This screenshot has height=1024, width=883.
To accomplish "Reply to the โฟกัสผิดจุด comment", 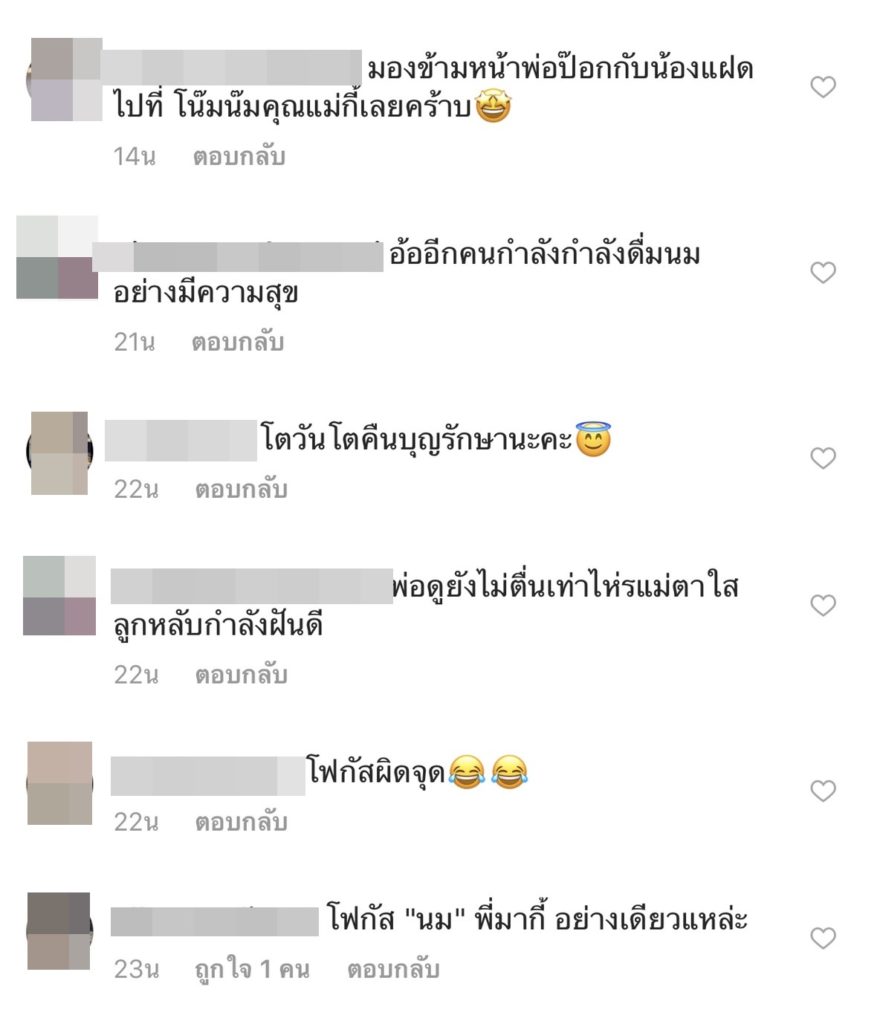I will (x=241, y=822).
